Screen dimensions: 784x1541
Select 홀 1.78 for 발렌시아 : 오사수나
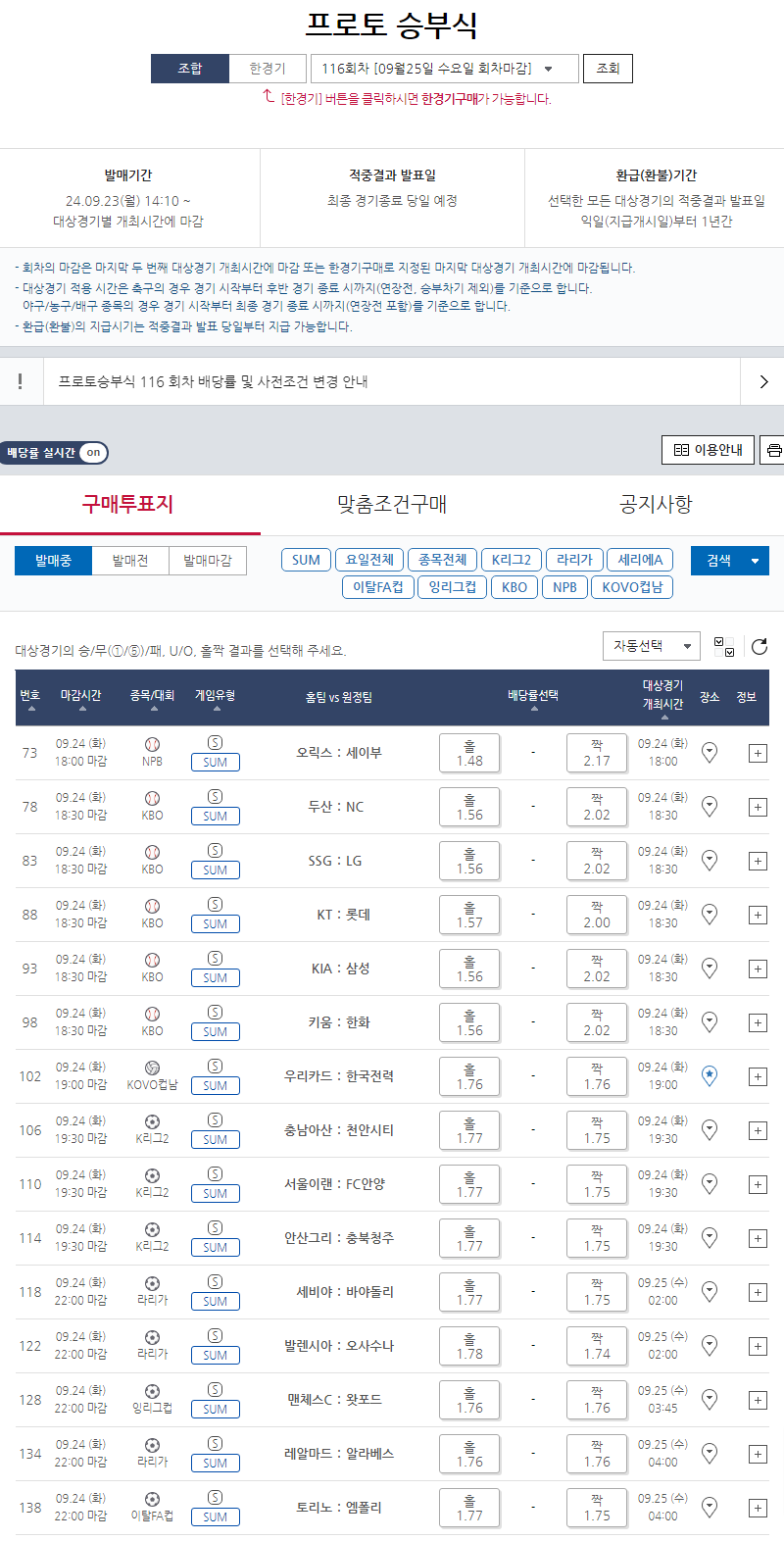pyautogui.click(x=469, y=1346)
